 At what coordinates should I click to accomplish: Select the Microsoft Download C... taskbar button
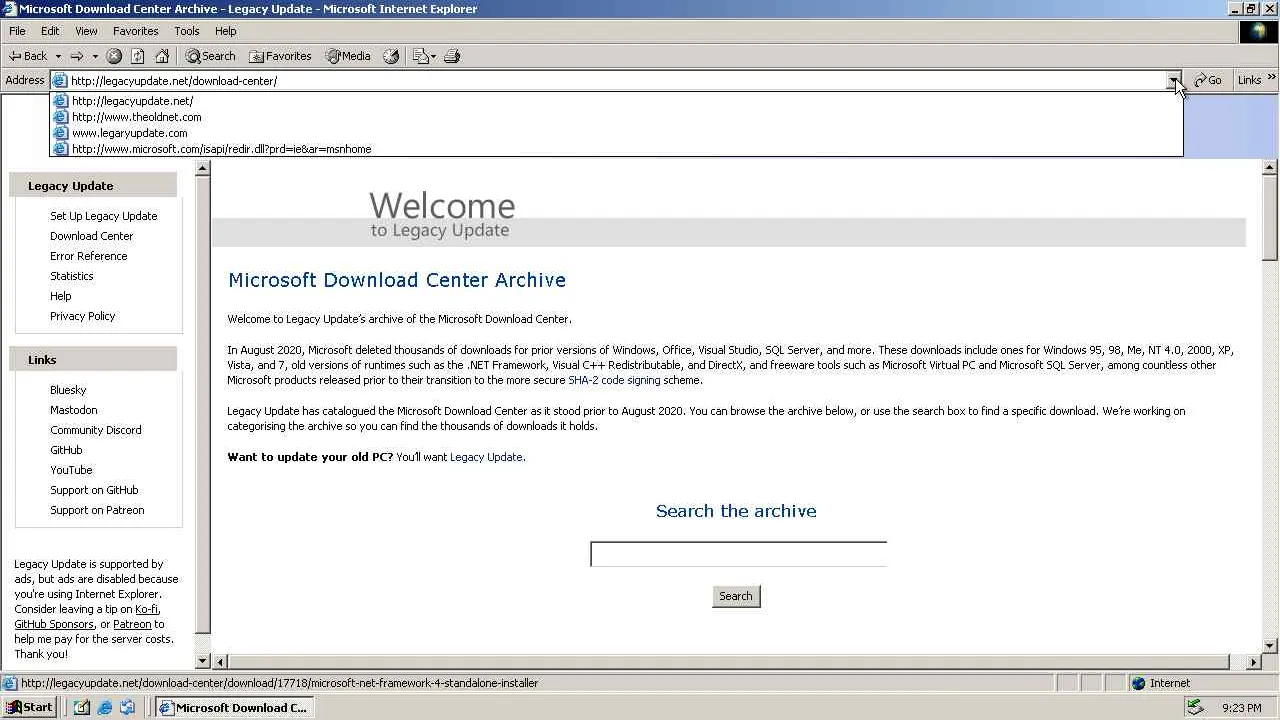coord(234,707)
